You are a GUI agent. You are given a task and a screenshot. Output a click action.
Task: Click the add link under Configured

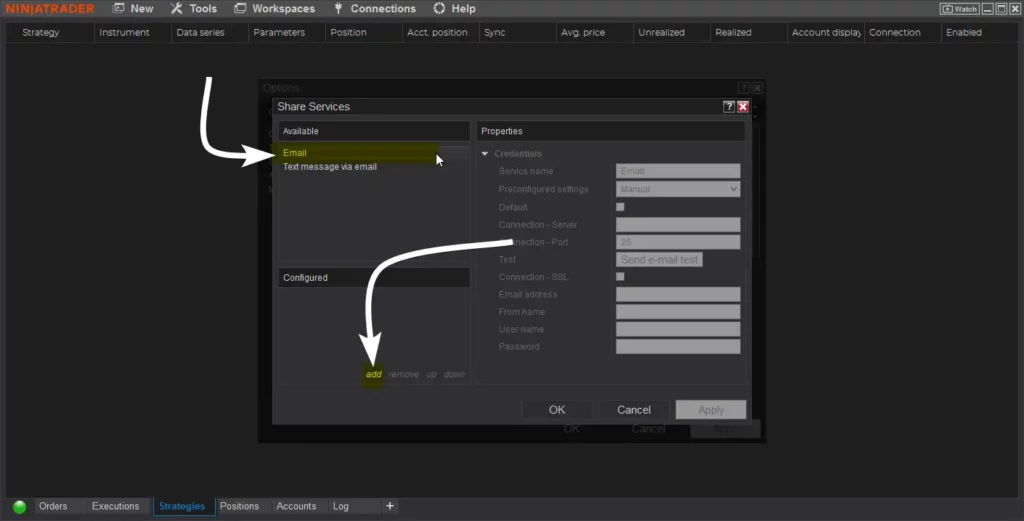point(374,374)
